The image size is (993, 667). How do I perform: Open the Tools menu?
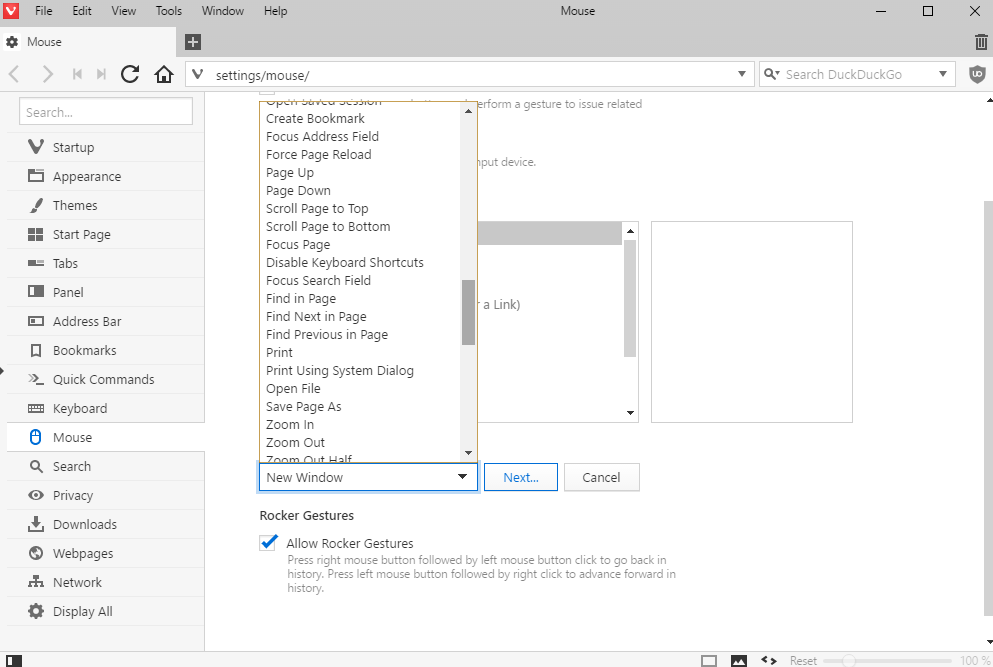tap(168, 11)
